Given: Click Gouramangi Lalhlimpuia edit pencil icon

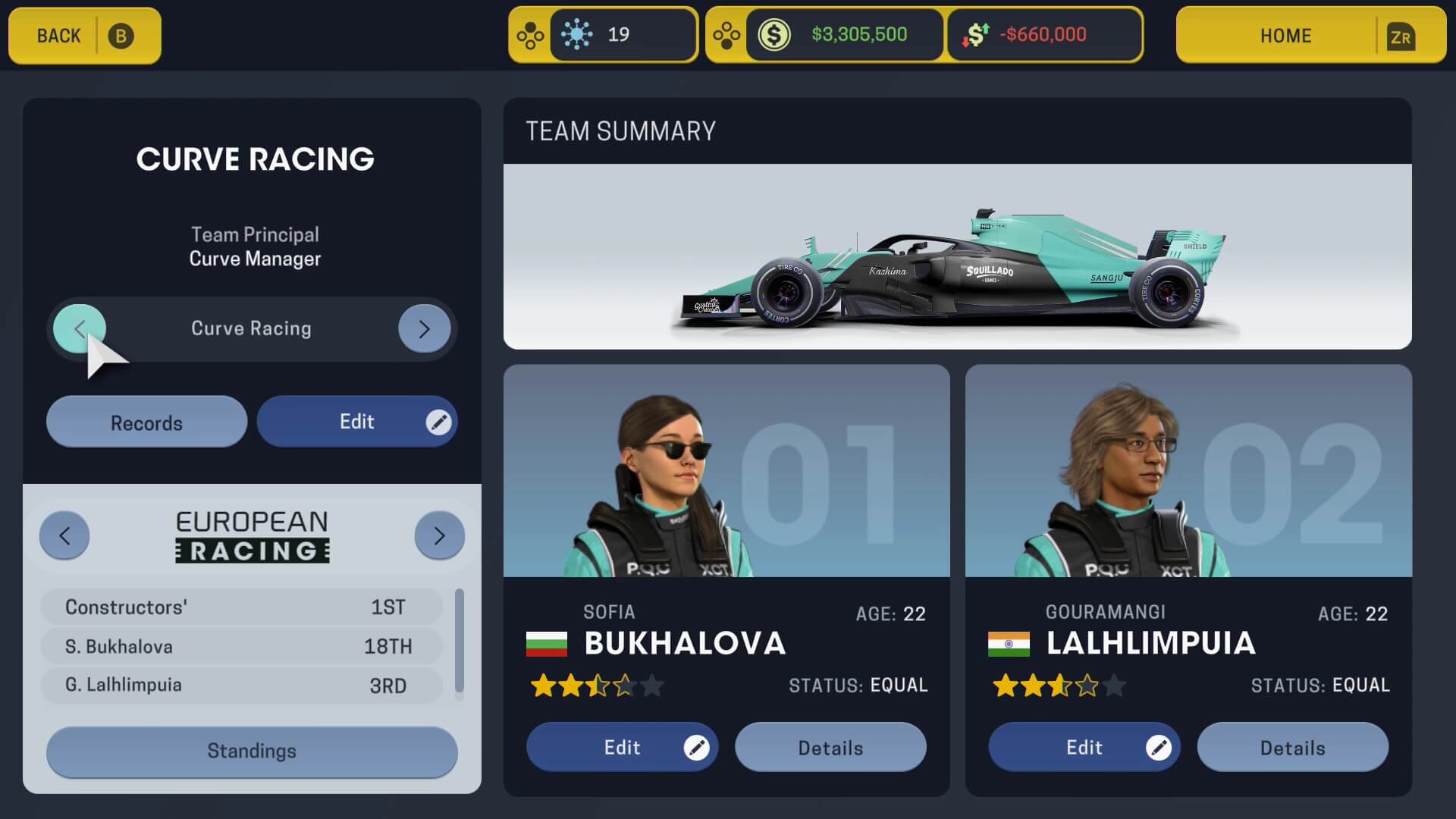Looking at the screenshot, I should coord(1158,747).
